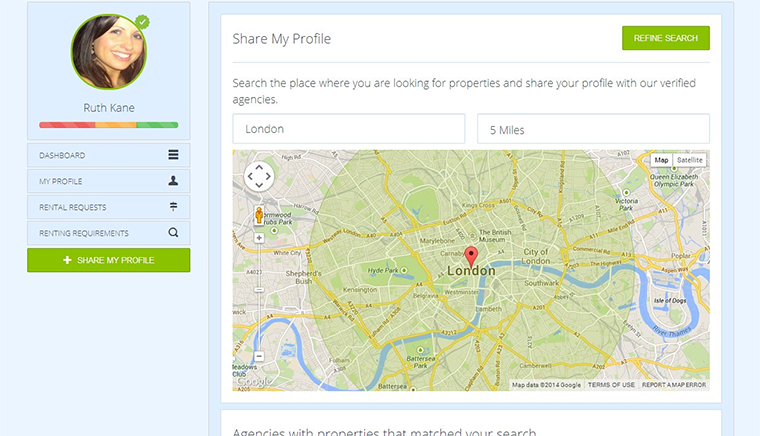Click the map zoom slider handle

click(x=259, y=290)
